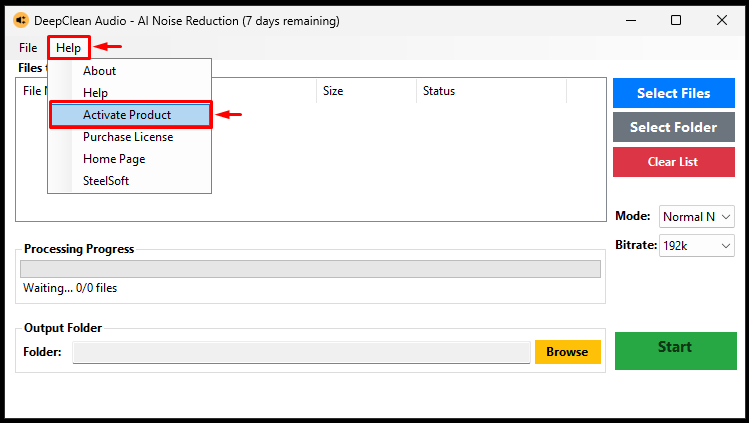Minimize the DeepClean Audio window
This screenshot has height=423, width=749.
click(x=631, y=21)
